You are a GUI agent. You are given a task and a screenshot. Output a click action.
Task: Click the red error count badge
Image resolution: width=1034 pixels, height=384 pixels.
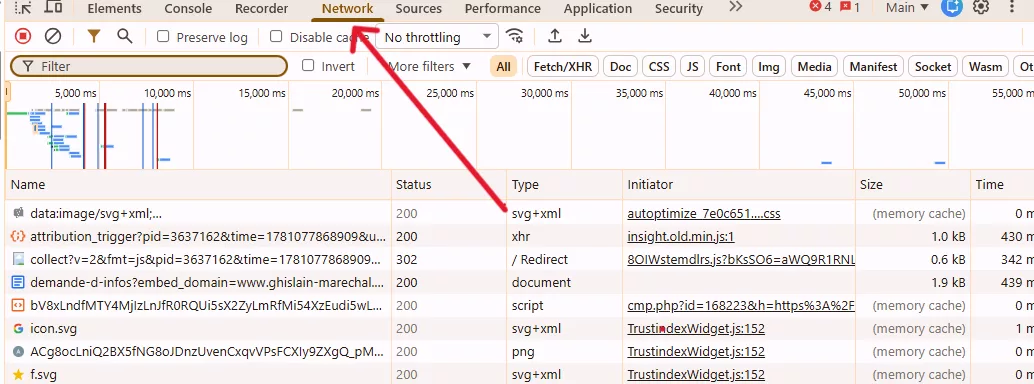pyautogui.click(x=820, y=8)
